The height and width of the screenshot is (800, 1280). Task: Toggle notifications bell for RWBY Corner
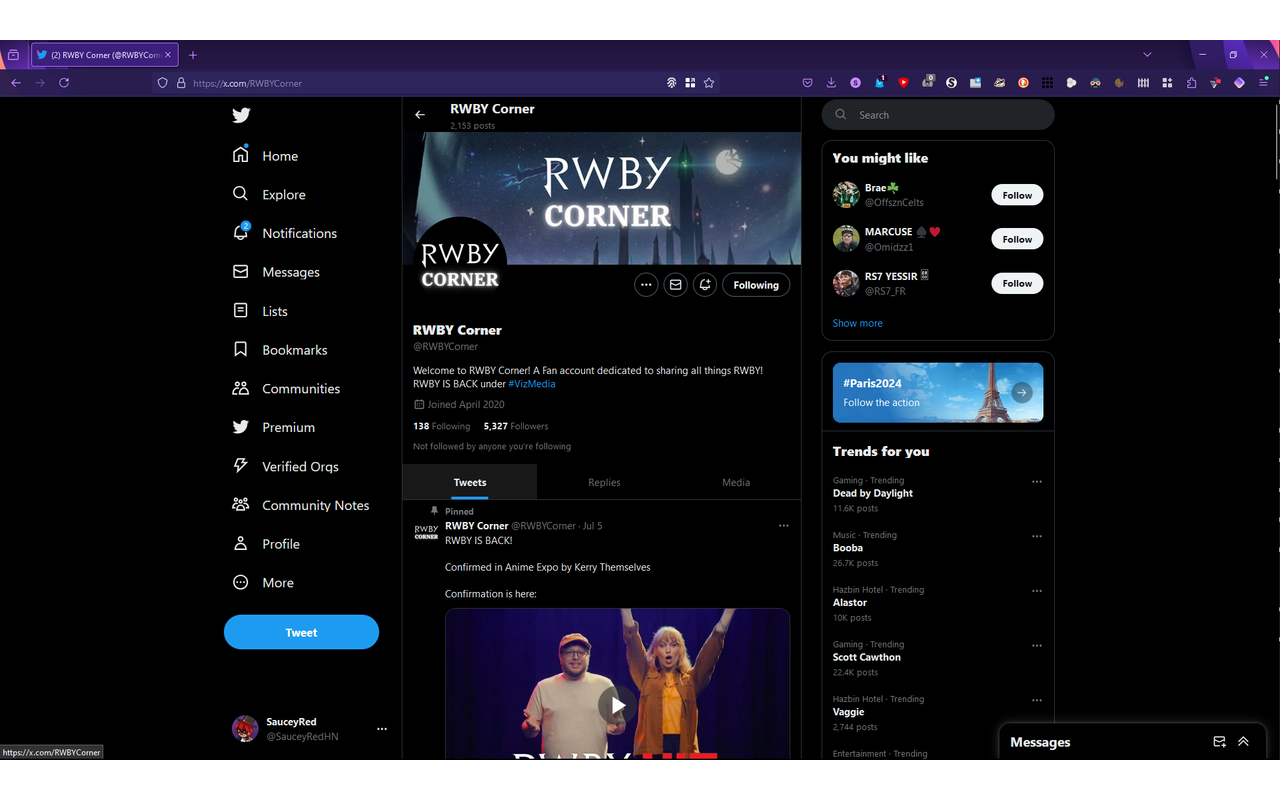705,285
